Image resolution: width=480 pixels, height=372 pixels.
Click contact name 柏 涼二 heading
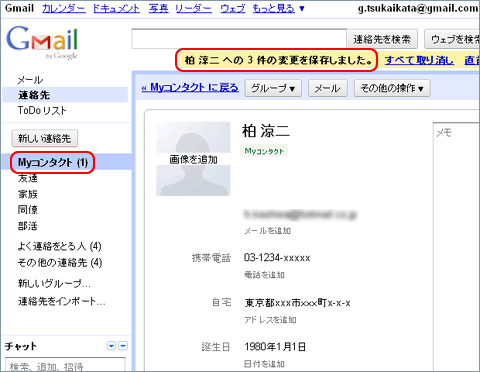[x=266, y=131]
